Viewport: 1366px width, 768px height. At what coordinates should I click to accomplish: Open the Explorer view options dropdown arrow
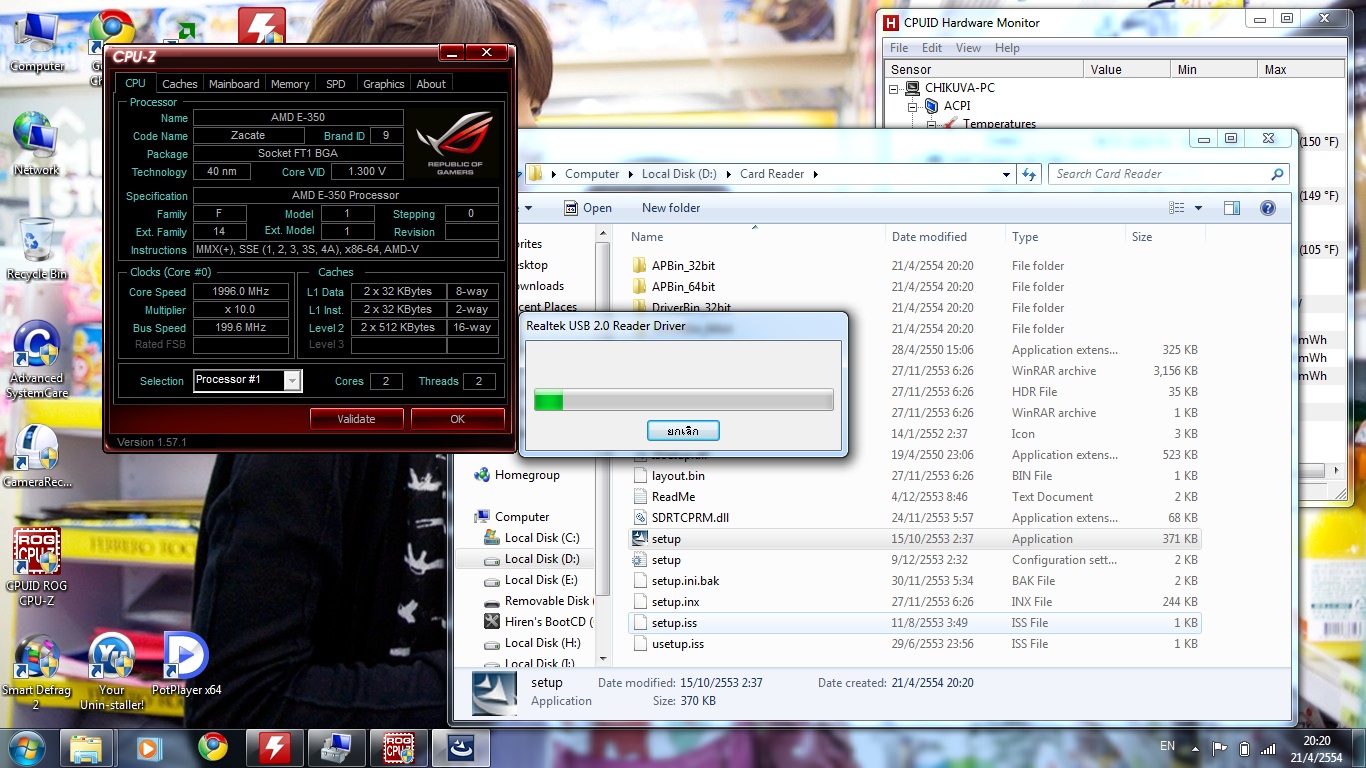tap(1199, 208)
